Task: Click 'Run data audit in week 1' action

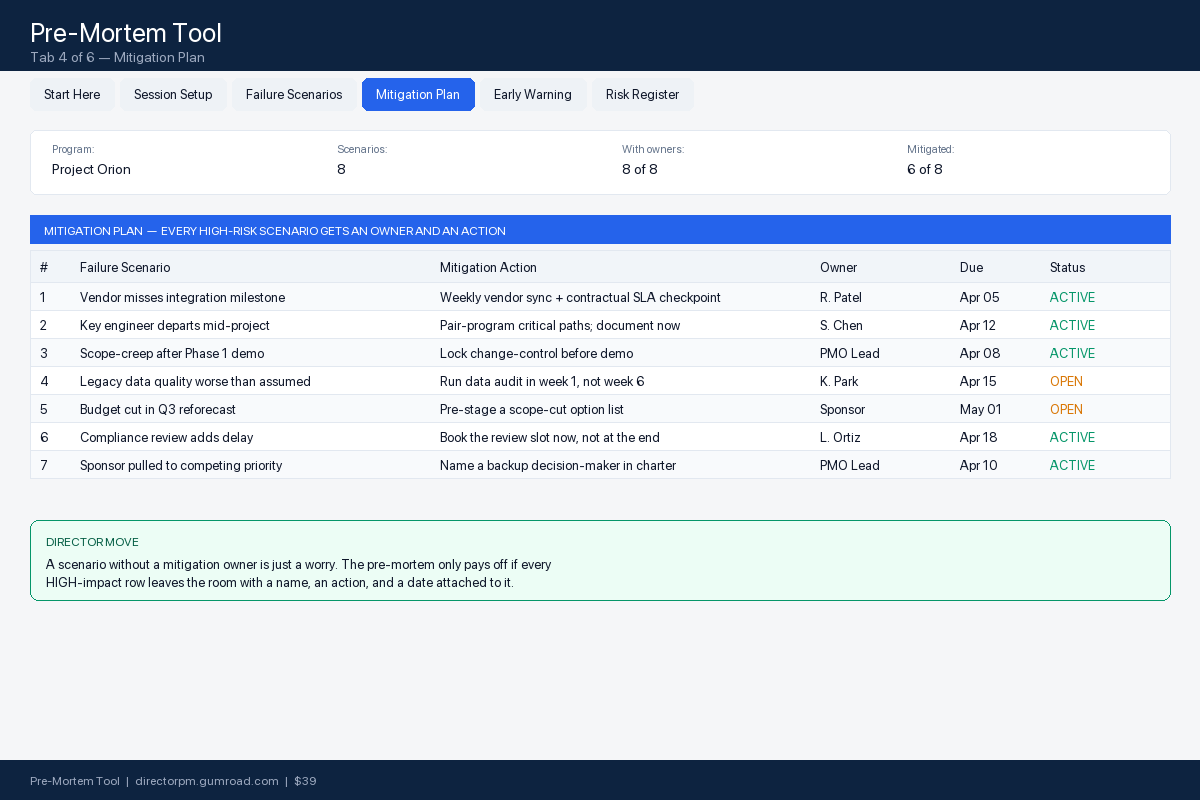Action: click(x=542, y=382)
